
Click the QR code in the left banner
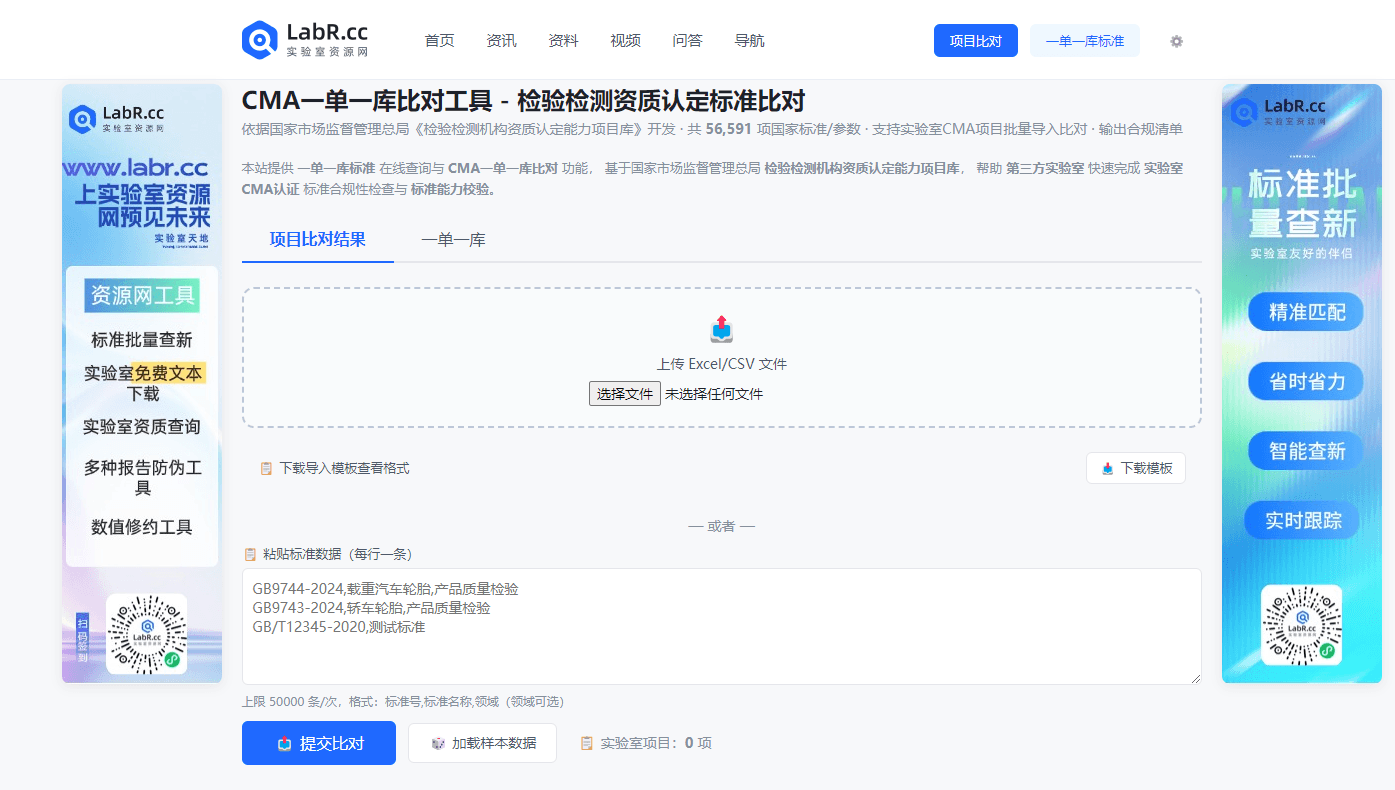pos(146,633)
